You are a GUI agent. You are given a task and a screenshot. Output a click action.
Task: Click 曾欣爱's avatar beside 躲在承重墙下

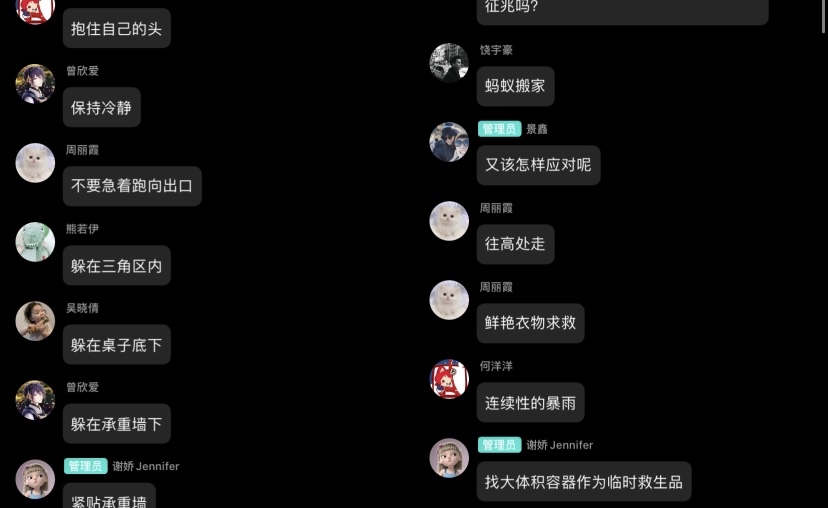[x=35, y=400]
